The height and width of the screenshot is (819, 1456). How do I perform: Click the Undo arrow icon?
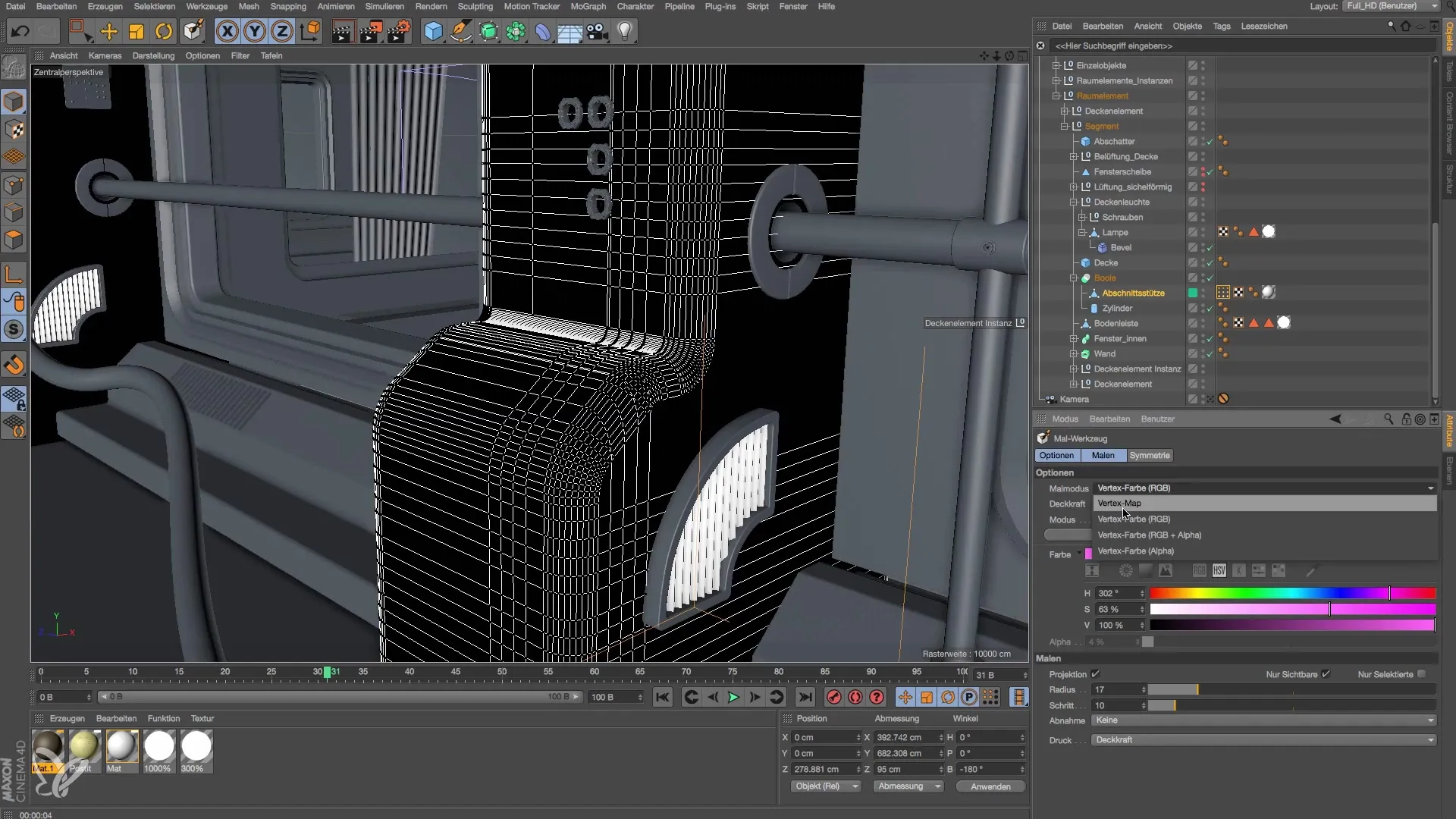20,31
